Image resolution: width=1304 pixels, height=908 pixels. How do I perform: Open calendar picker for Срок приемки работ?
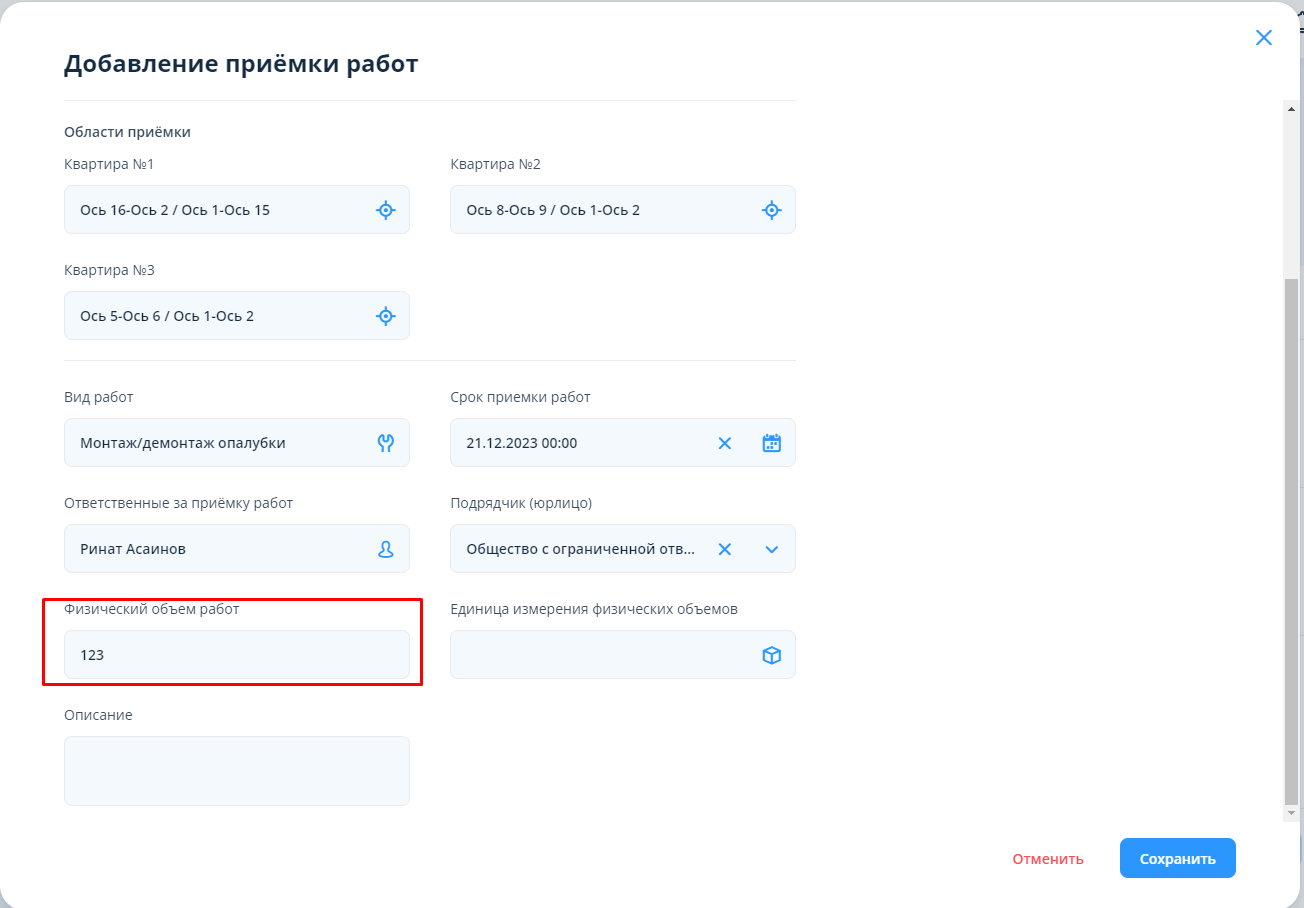[x=771, y=443]
